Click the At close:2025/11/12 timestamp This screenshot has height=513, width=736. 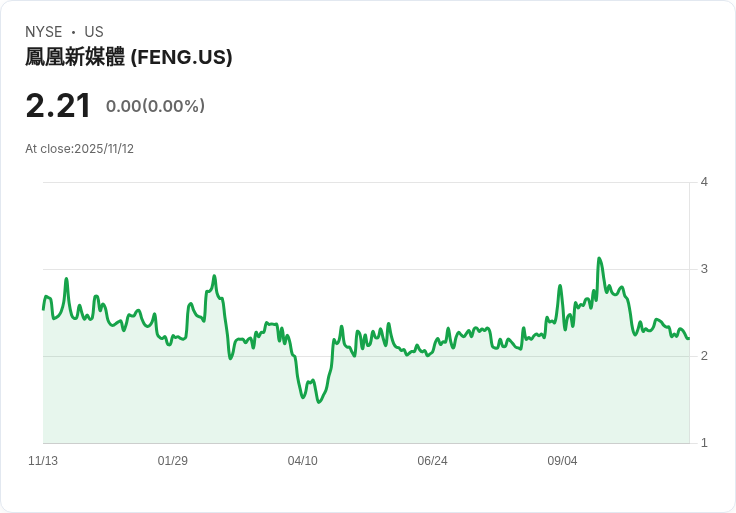tap(80, 149)
